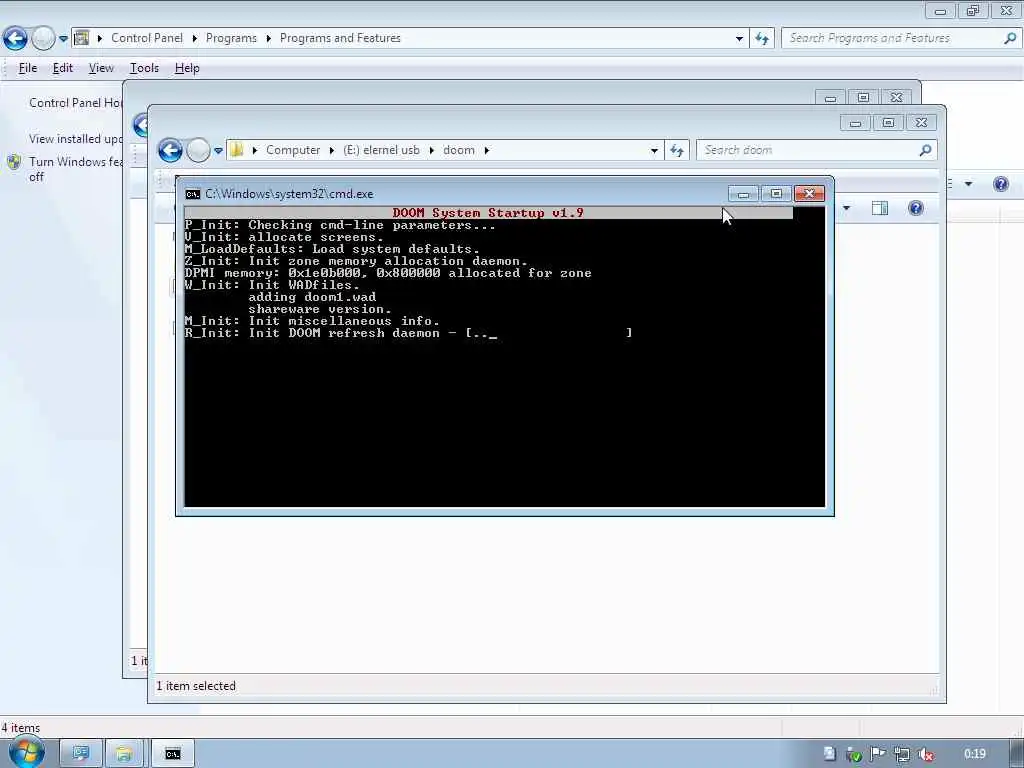Open the Tools menu in Control Panel

point(144,68)
